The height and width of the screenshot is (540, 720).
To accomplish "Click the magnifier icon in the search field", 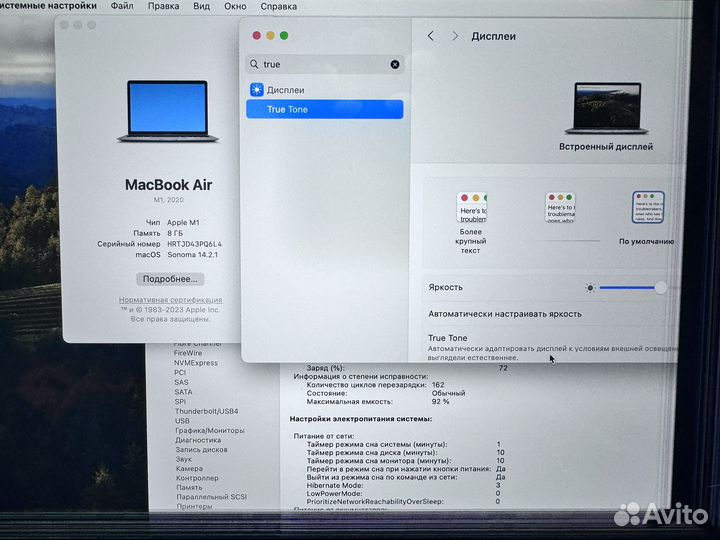I will click(x=254, y=64).
